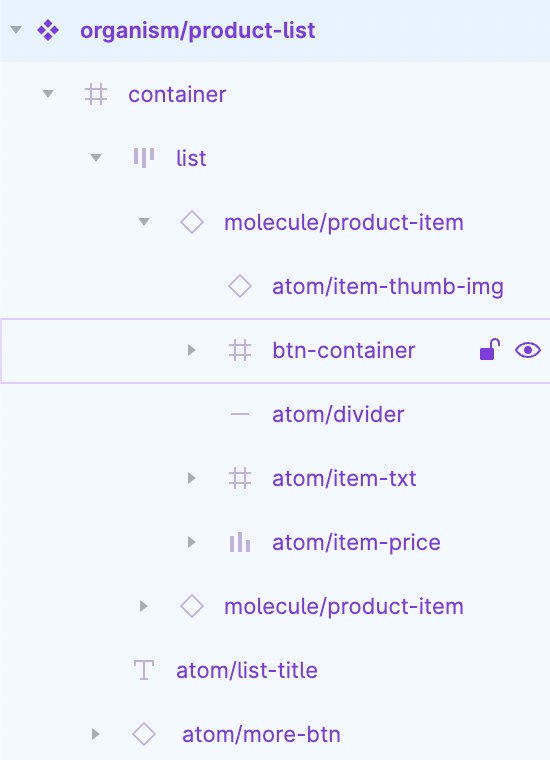Select the atom/divider layer
The height and width of the screenshot is (760, 550).
click(275, 414)
